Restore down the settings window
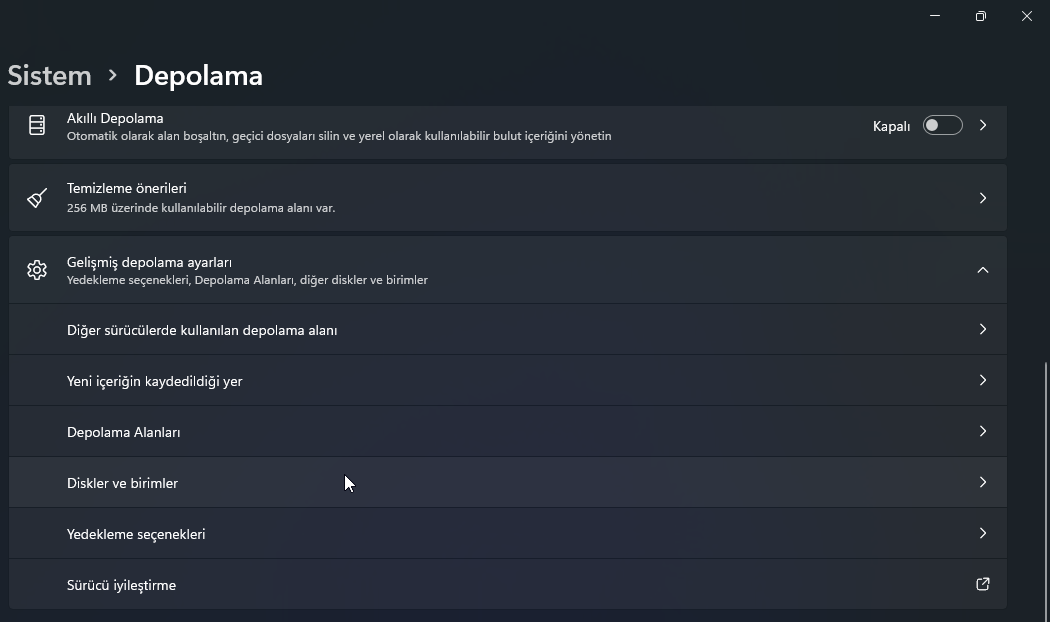Viewport: 1050px width, 622px height. pos(981,16)
